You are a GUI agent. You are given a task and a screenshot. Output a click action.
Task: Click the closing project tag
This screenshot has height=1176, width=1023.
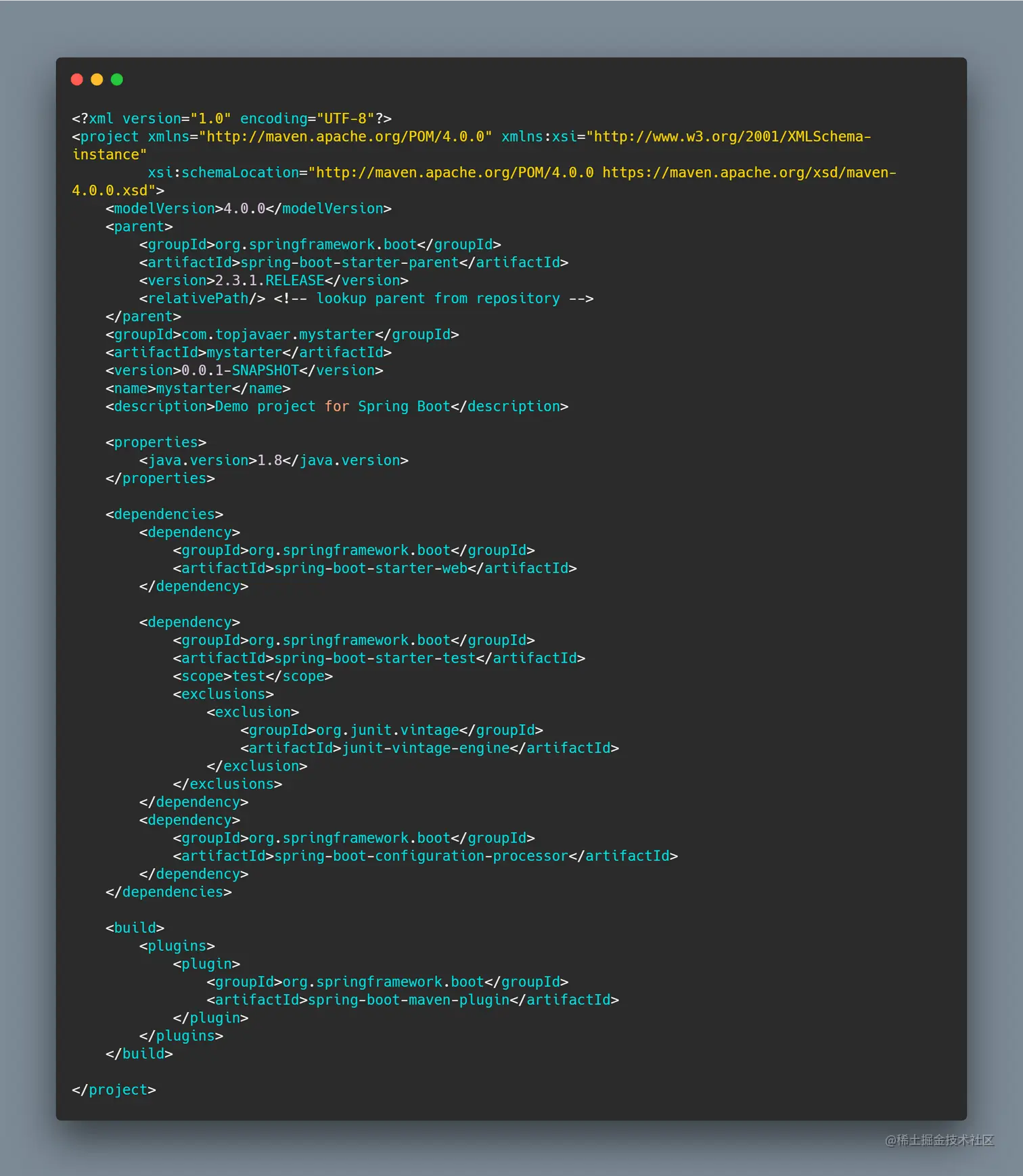point(114,1090)
